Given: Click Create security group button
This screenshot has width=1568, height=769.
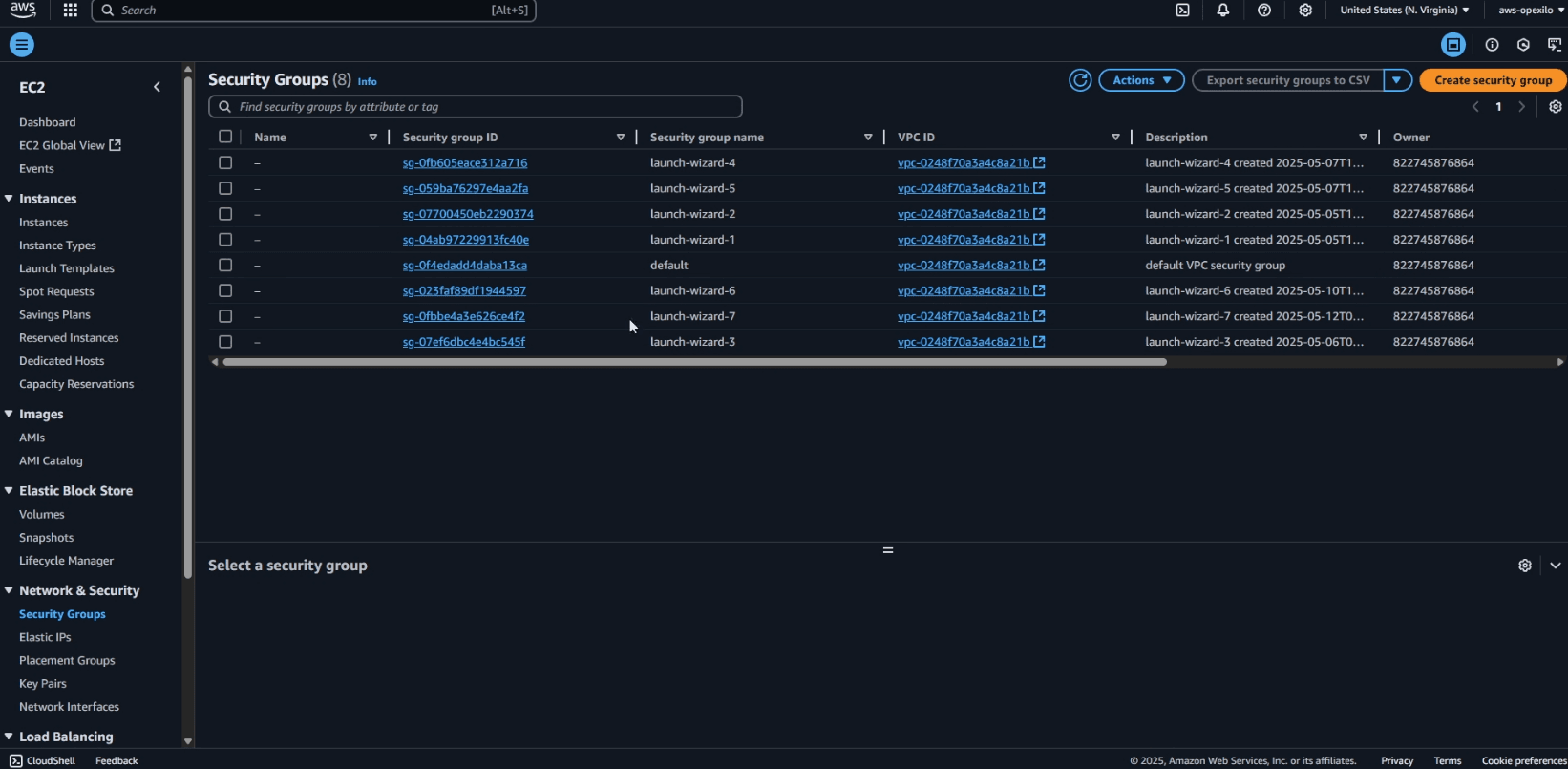Looking at the screenshot, I should click(x=1494, y=80).
